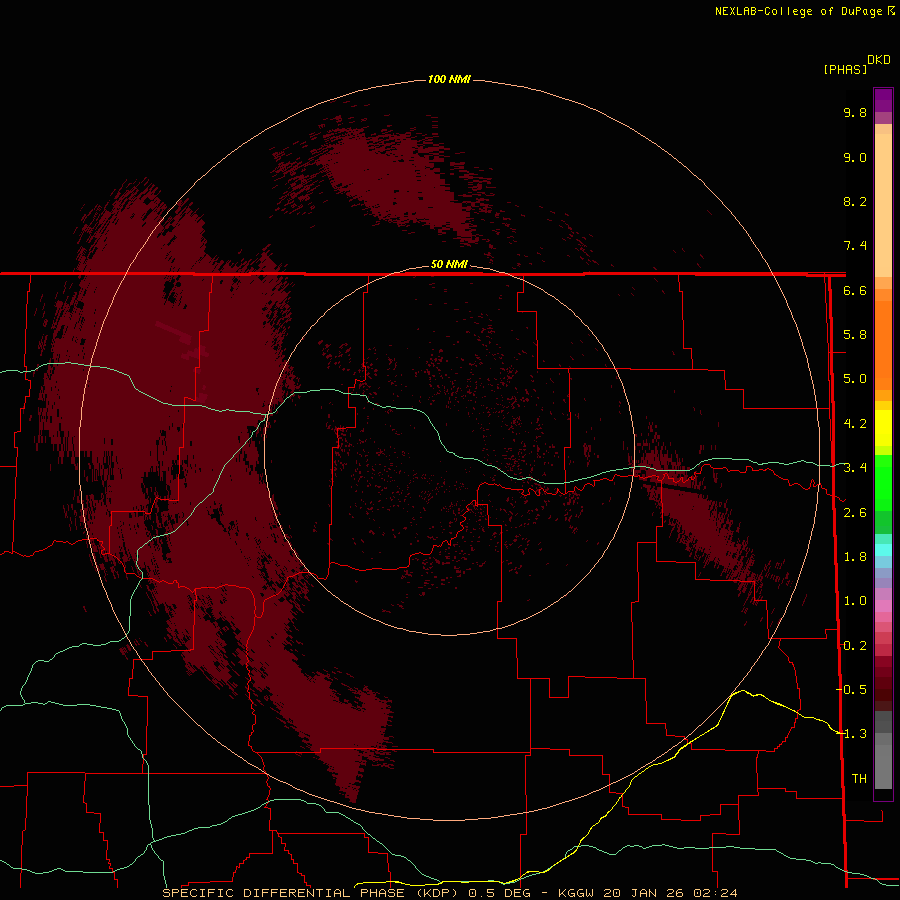Screen dimensions: 900x900
Task: Select the bright green color scale band
Action: click(x=883, y=482)
